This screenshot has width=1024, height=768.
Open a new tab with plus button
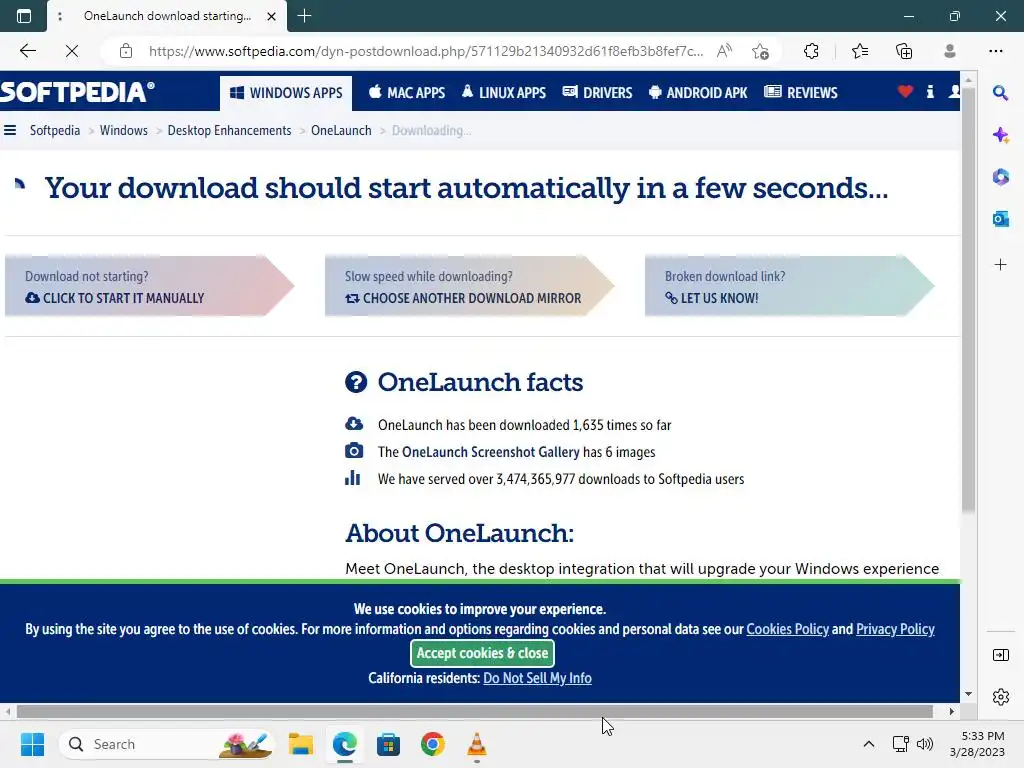304,16
